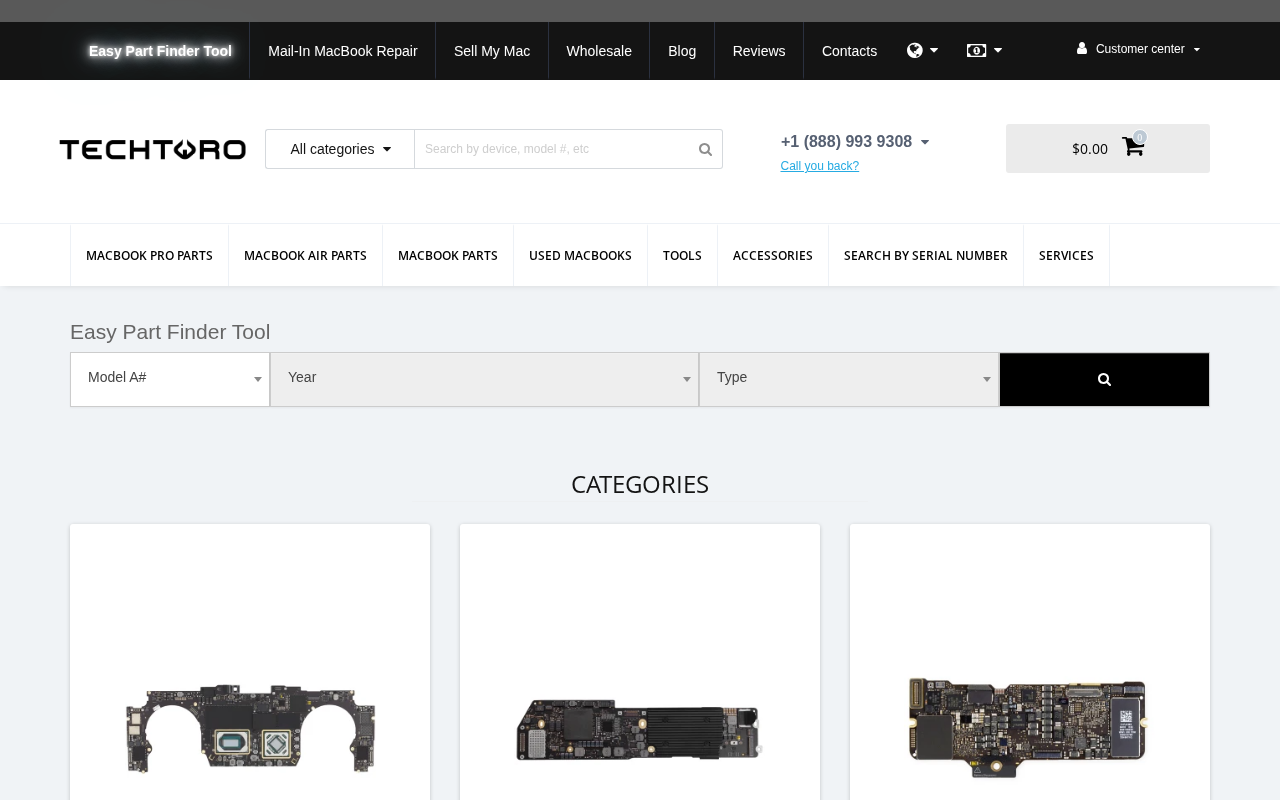Open Sell My Mac link
This screenshot has width=1280, height=800.
click(492, 51)
